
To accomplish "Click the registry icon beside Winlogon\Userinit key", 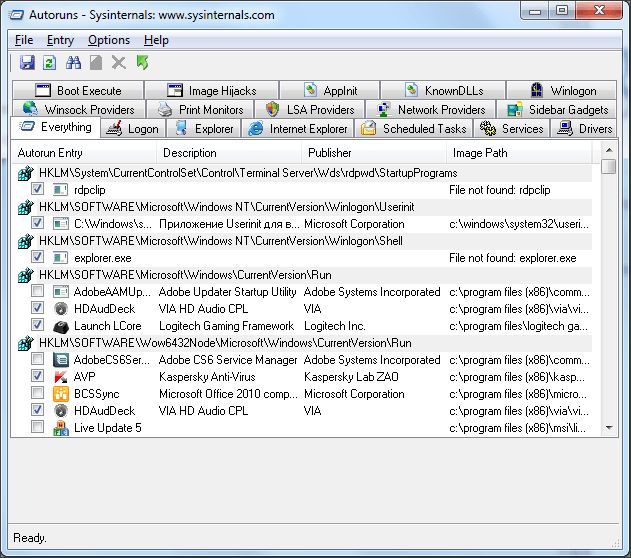I will [25, 207].
